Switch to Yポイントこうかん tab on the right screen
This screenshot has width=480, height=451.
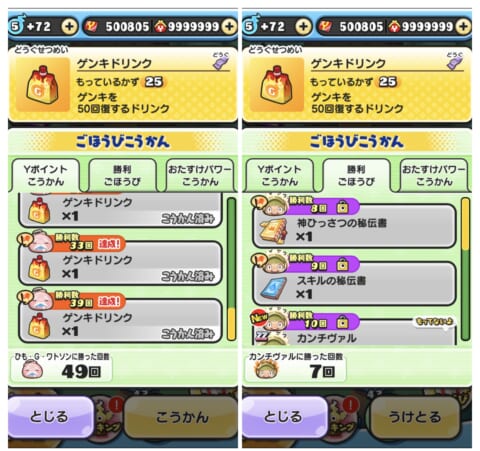tap(279, 176)
